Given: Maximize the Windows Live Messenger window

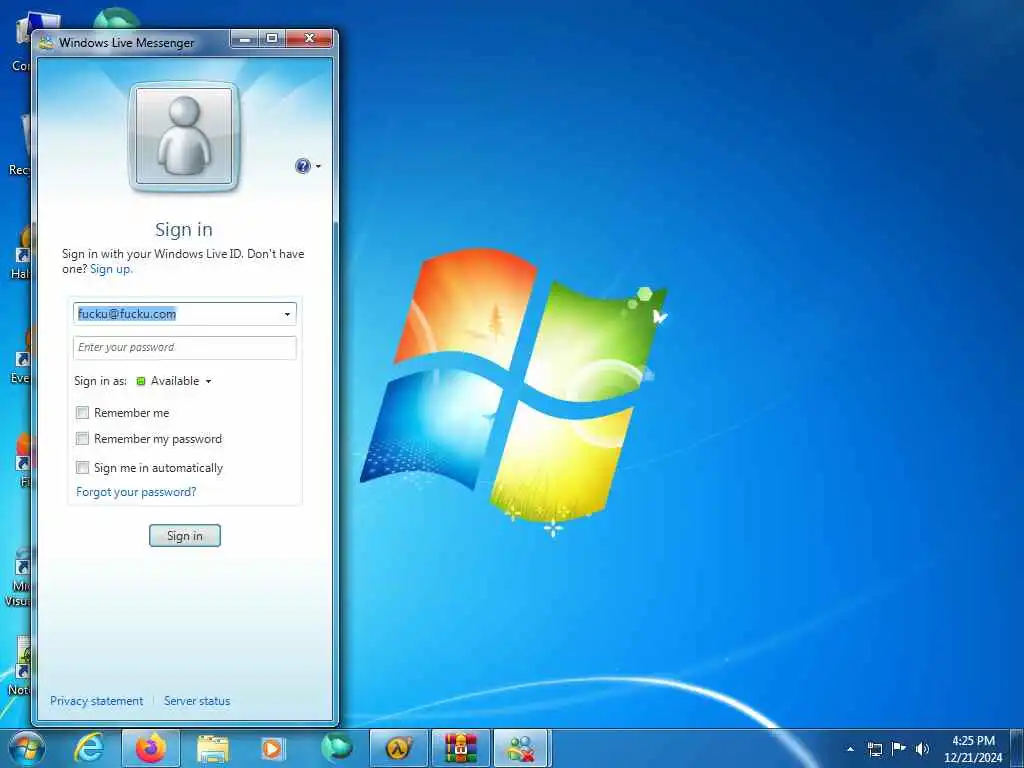Looking at the screenshot, I should [272, 39].
